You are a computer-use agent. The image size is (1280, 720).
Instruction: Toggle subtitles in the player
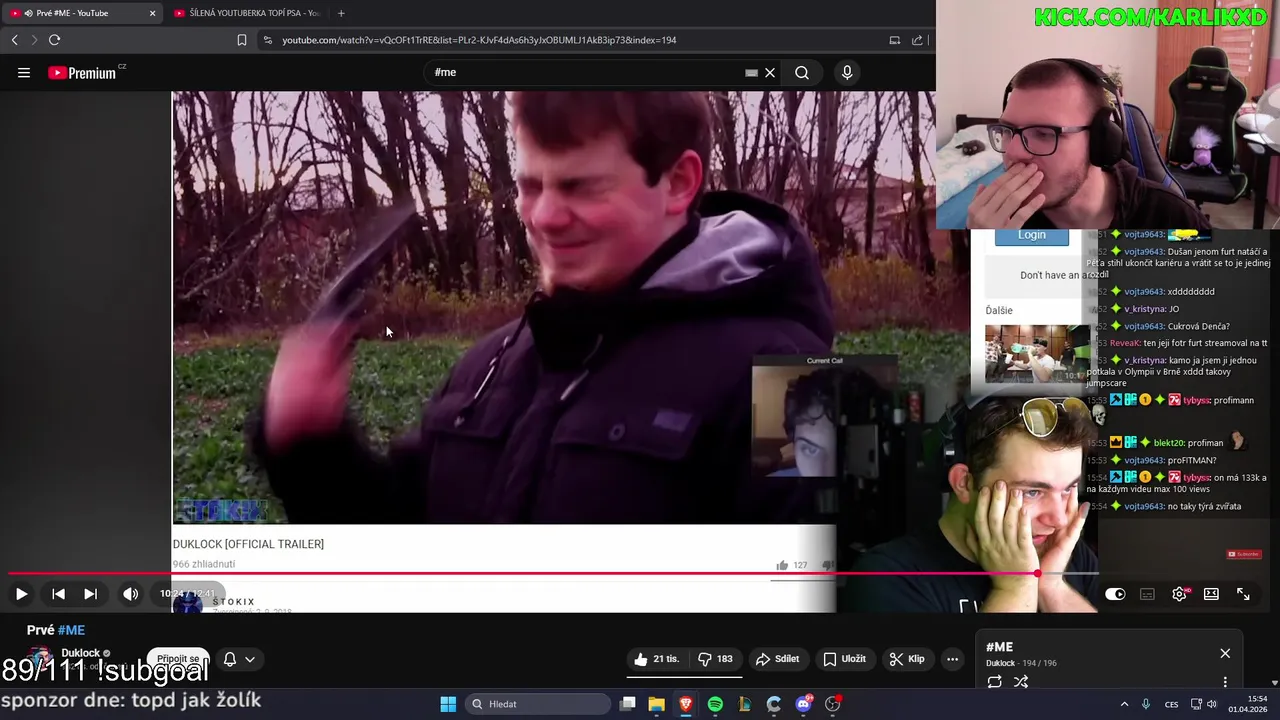click(1147, 594)
